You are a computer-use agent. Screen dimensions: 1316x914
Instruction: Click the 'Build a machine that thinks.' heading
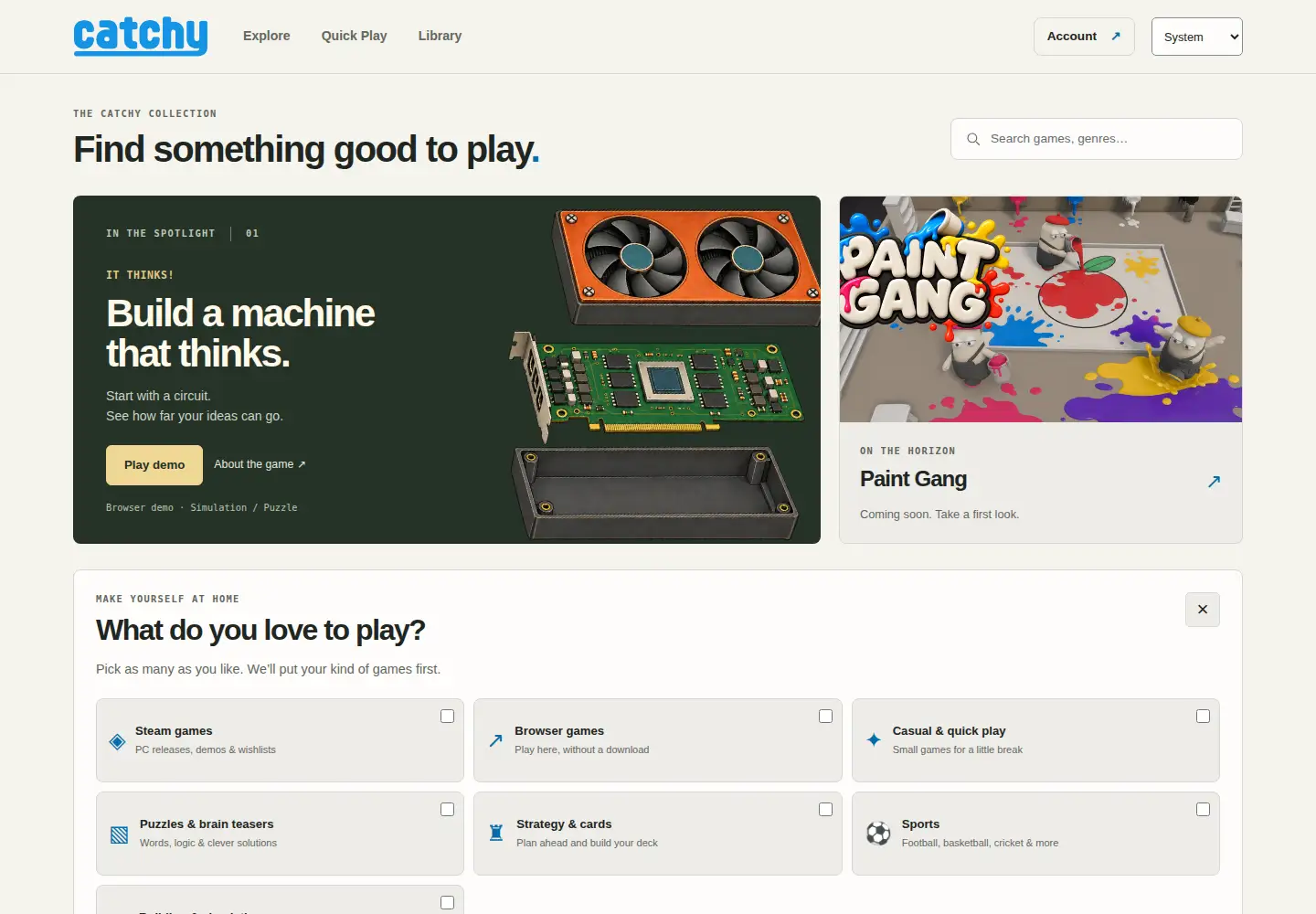[x=240, y=334]
